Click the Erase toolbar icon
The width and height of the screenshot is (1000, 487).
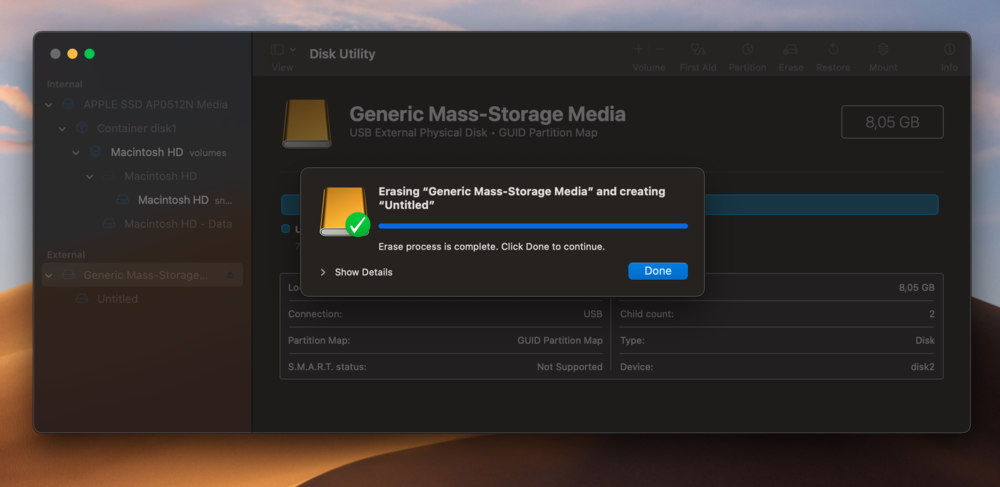coord(791,50)
